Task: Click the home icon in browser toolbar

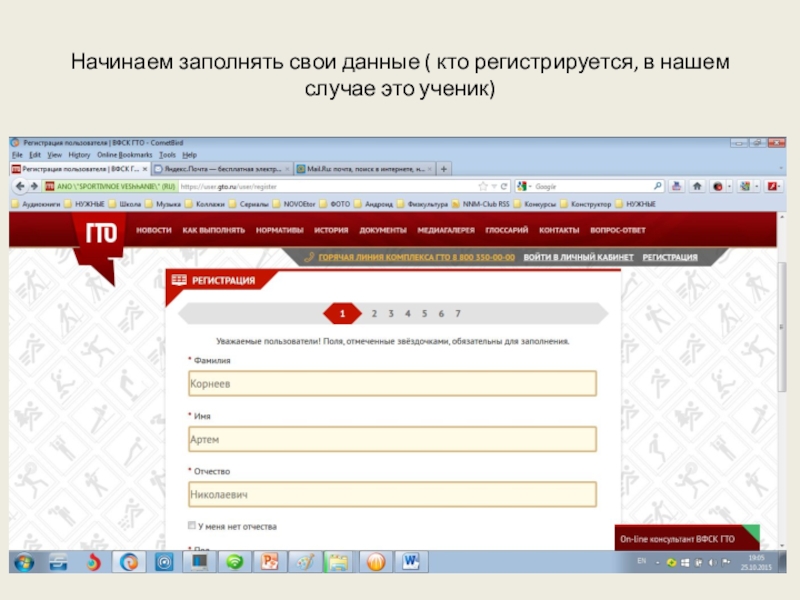Action: click(698, 186)
